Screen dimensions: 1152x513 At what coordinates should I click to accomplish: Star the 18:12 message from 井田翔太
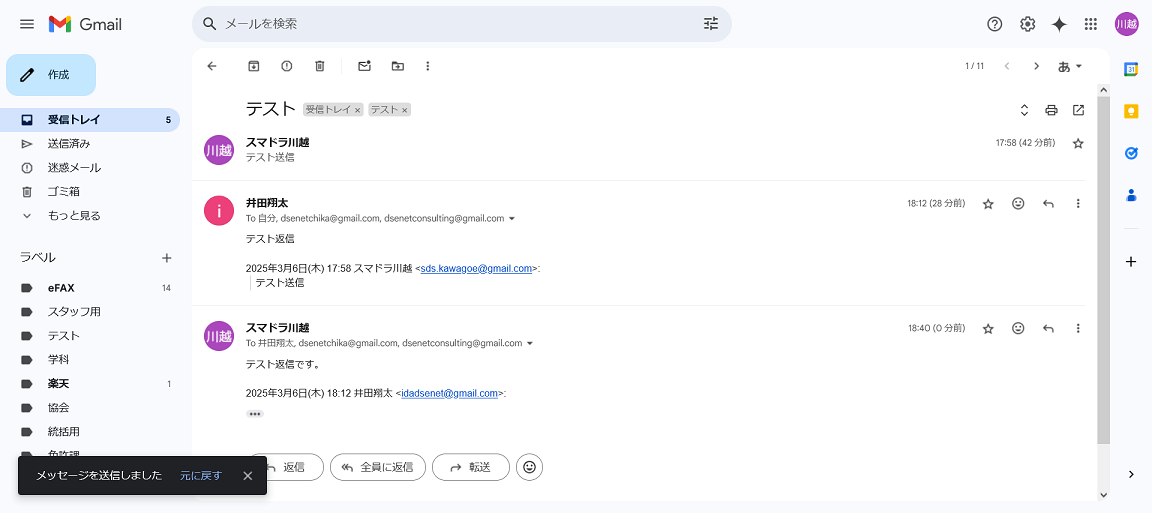click(x=988, y=204)
